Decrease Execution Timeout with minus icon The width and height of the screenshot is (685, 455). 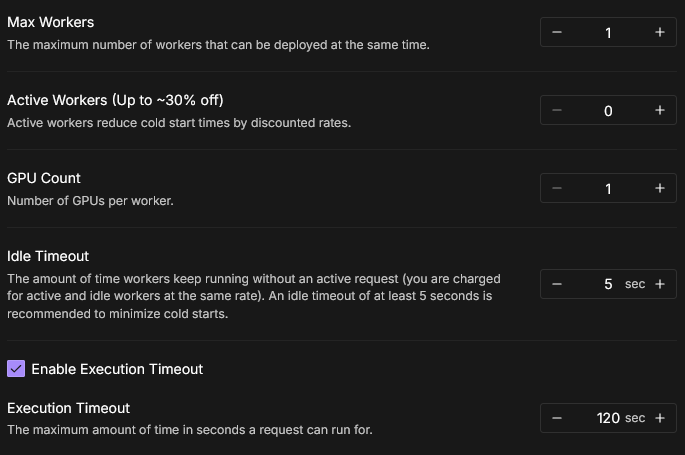[557, 418]
